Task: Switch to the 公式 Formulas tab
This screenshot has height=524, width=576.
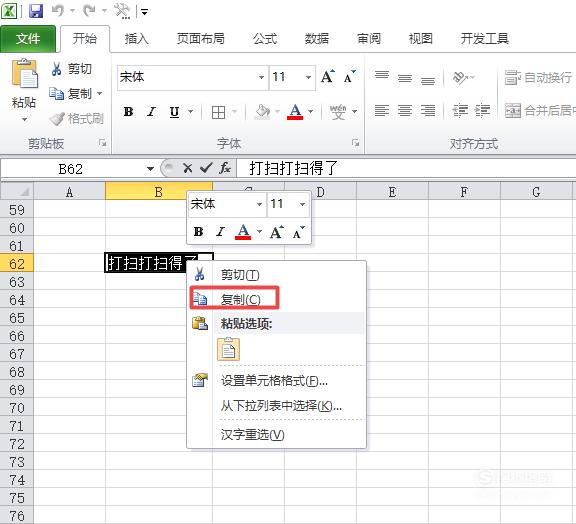Action: point(264,39)
